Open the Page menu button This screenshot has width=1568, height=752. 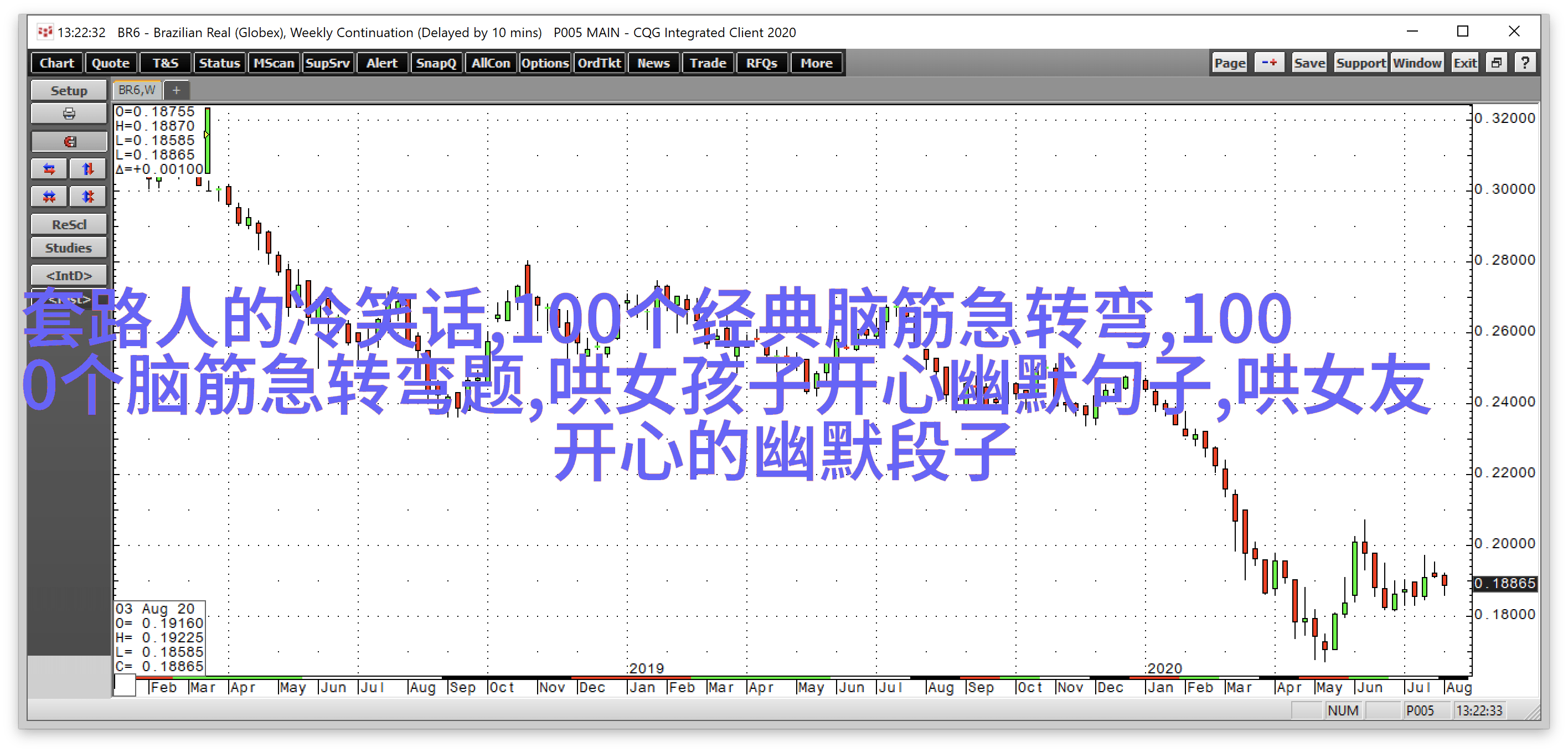(1230, 63)
